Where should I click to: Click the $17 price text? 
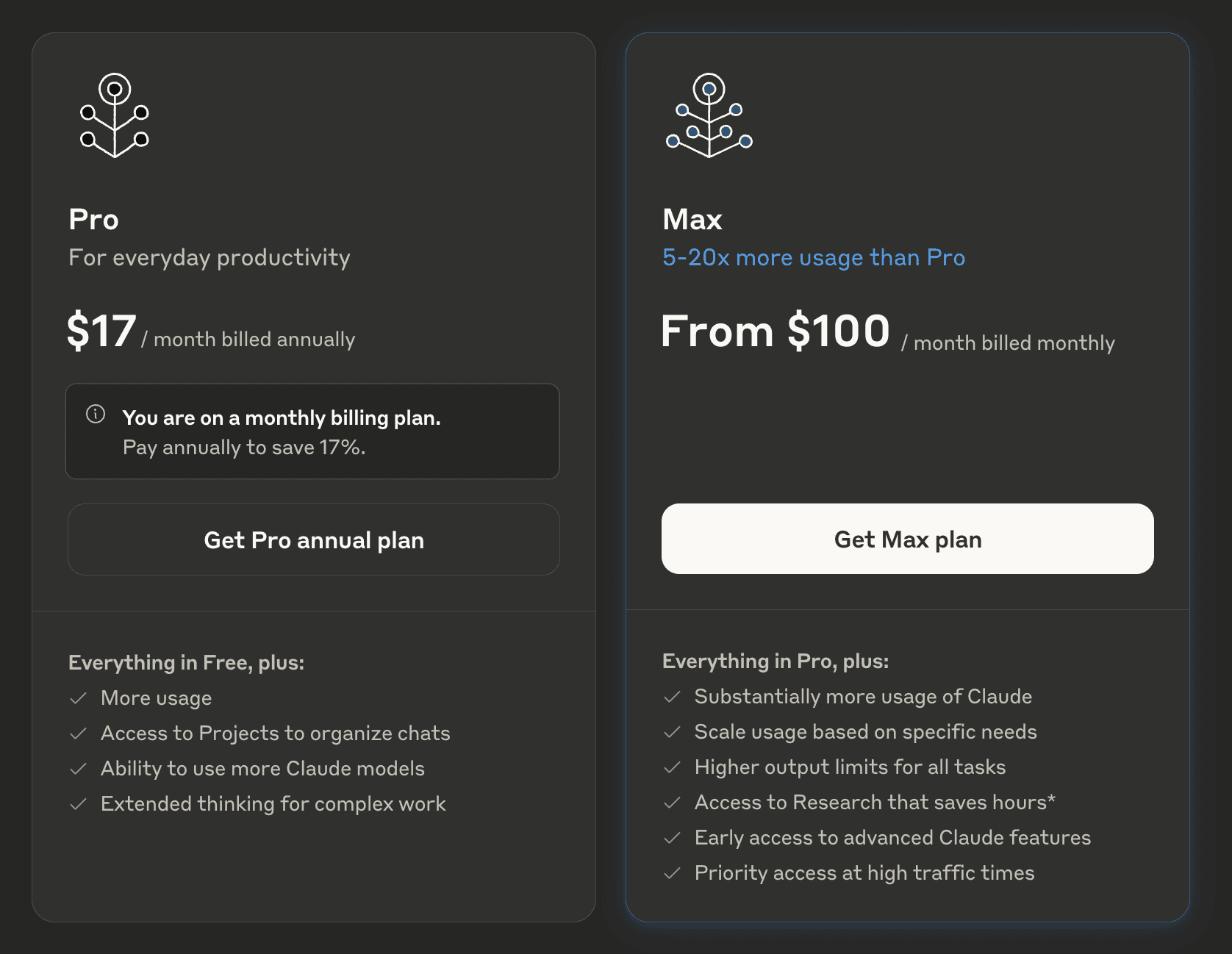[x=103, y=331]
